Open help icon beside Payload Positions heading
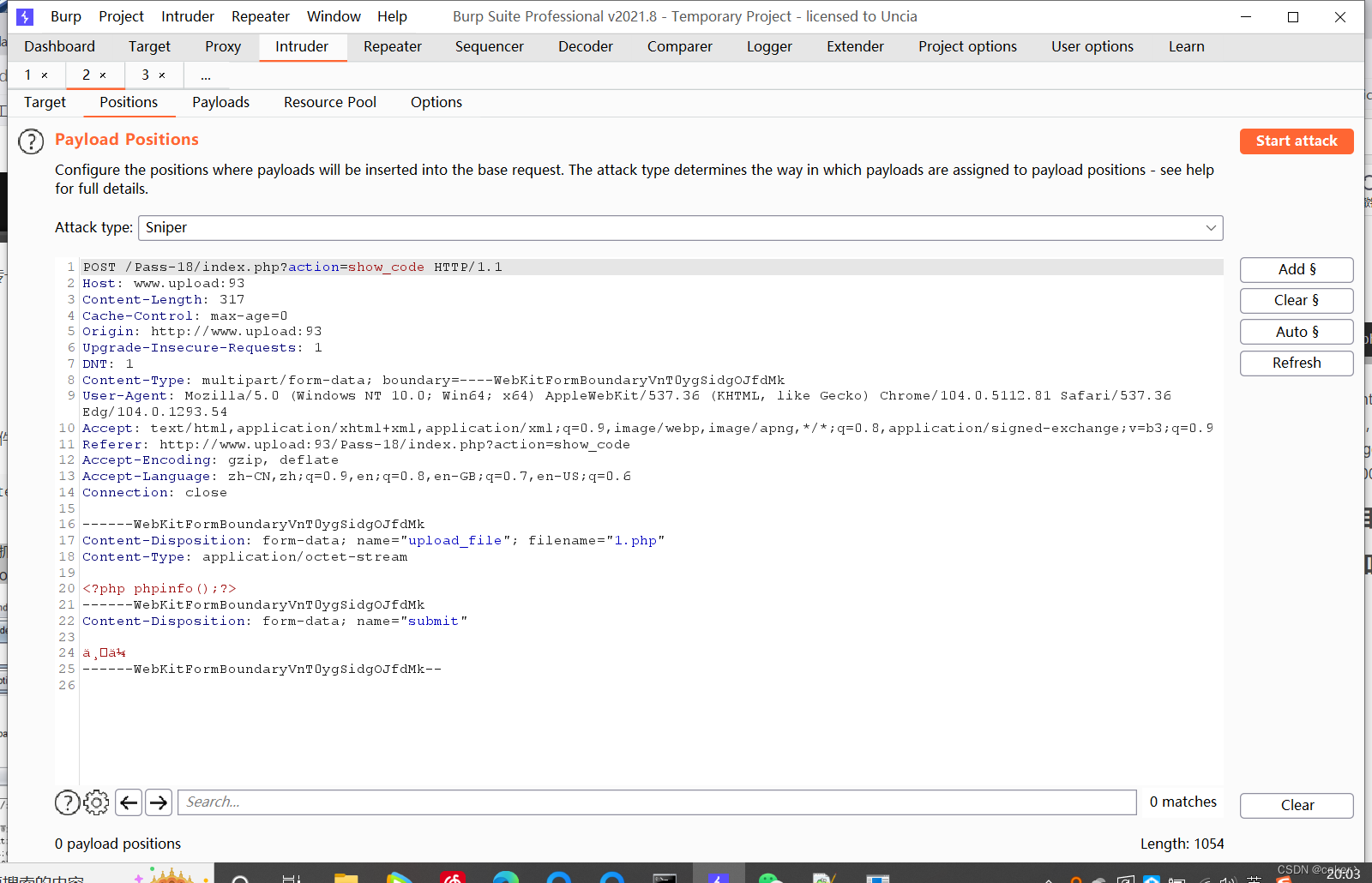The image size is (1372, 883). [31, 141]
